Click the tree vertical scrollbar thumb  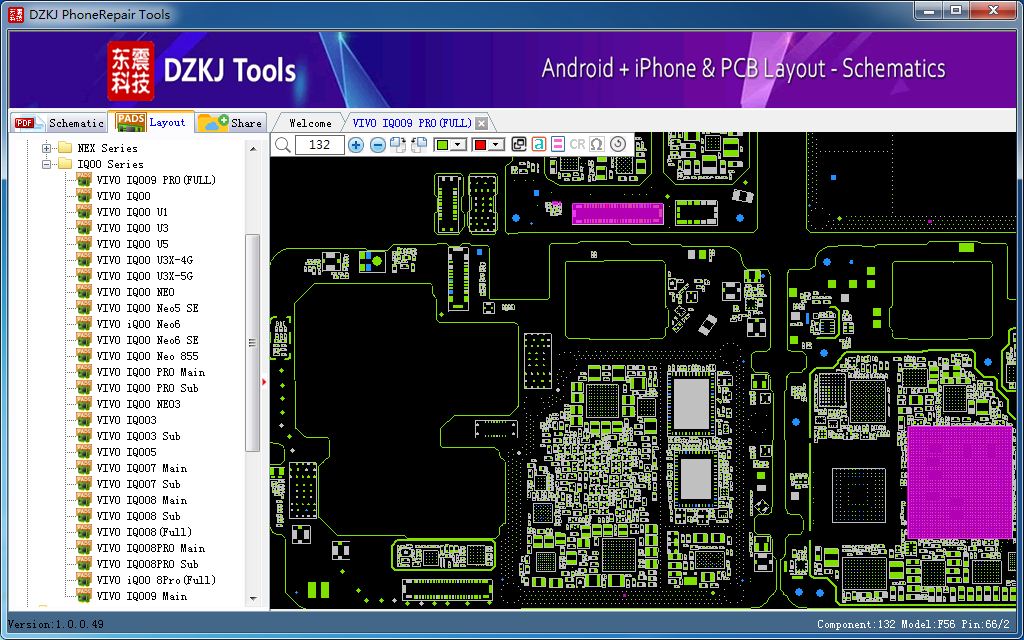tap(253, 343)
